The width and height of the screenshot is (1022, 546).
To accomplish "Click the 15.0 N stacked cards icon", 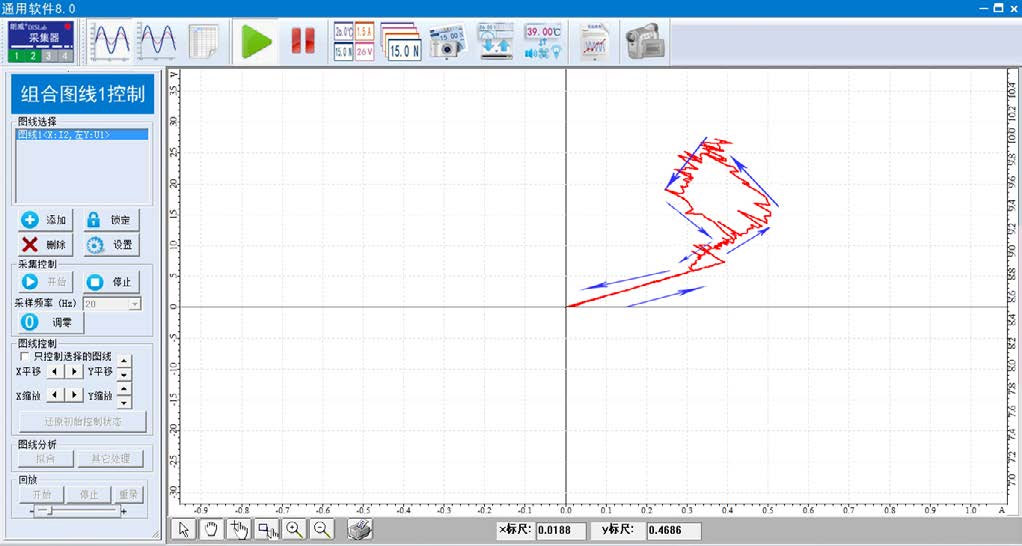I will [x=400, y=42].
